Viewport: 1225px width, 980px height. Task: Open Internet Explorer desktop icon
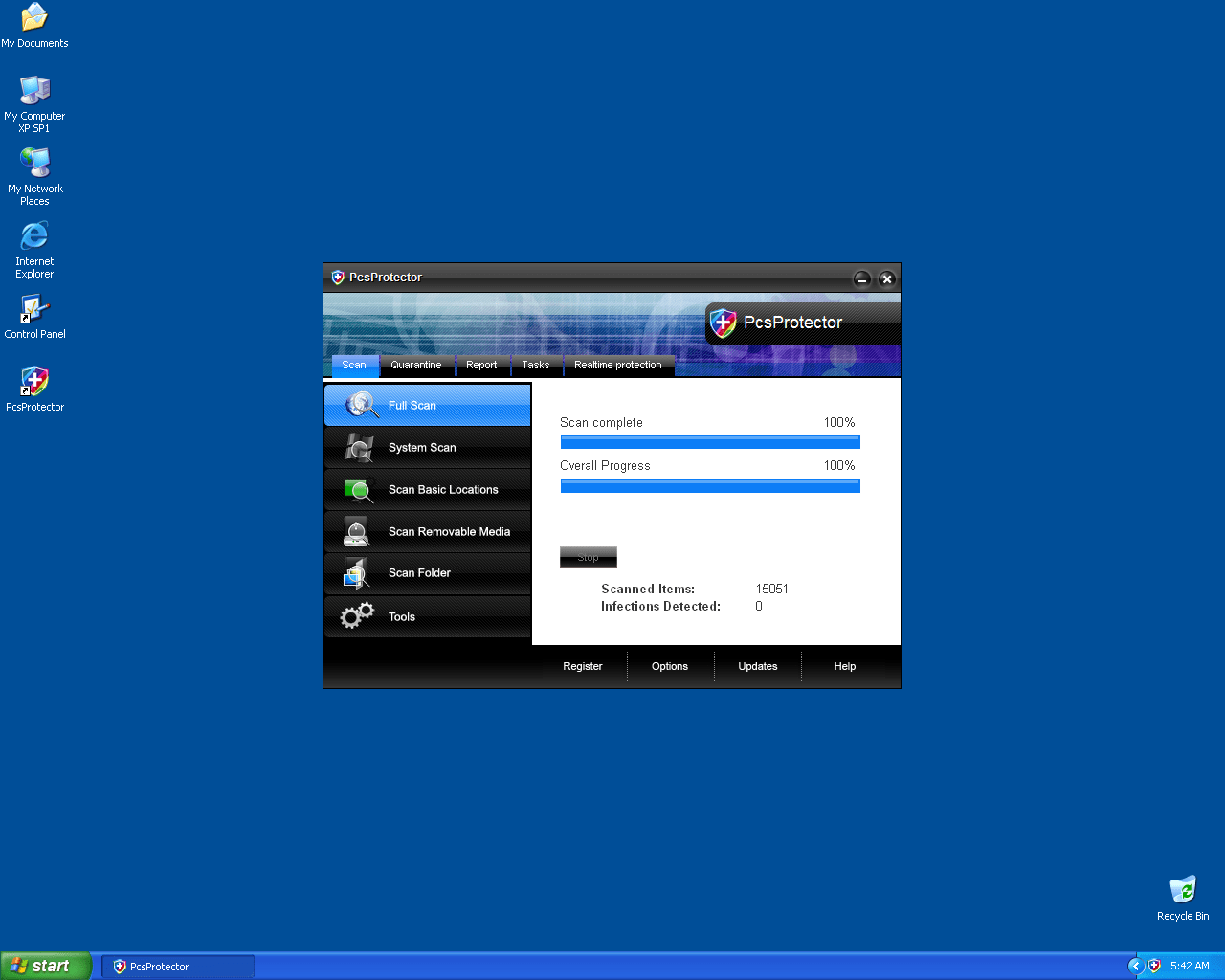click(34, 236)
